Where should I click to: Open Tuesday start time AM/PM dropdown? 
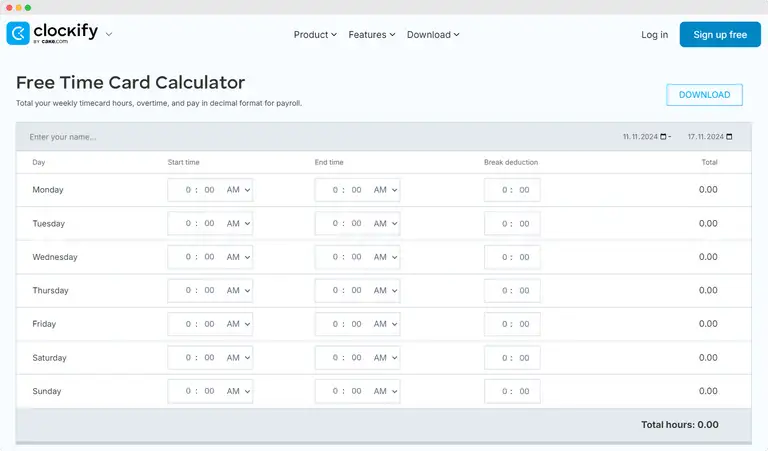tap(239, 223)
